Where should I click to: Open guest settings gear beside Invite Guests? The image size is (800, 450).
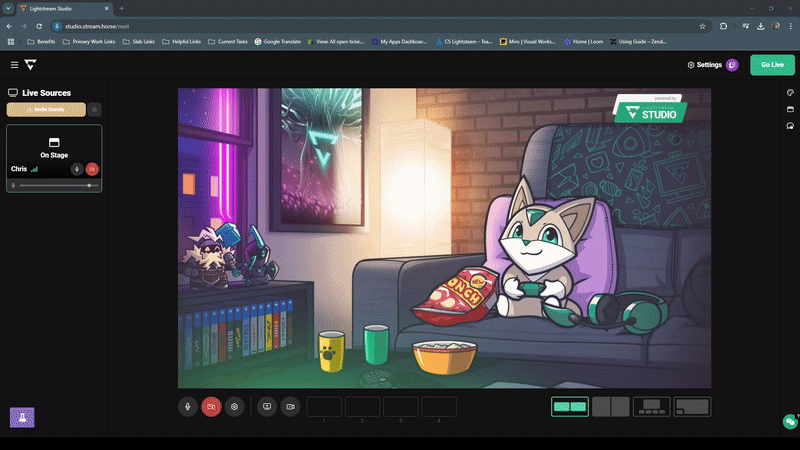tap(94, 110)
